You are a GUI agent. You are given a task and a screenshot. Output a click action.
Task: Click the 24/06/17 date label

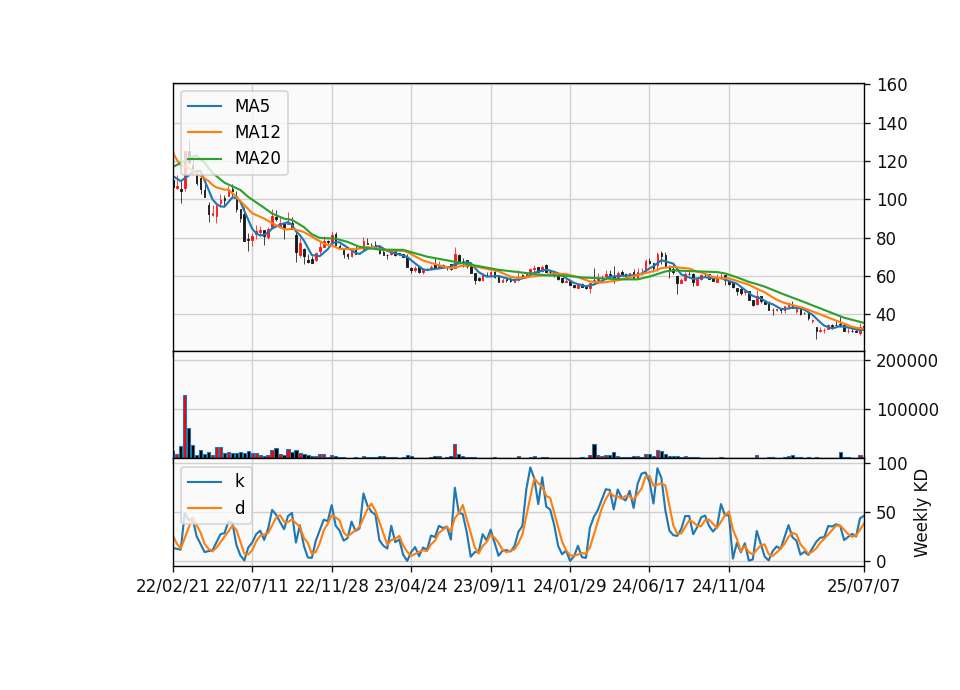coord(648,586)
